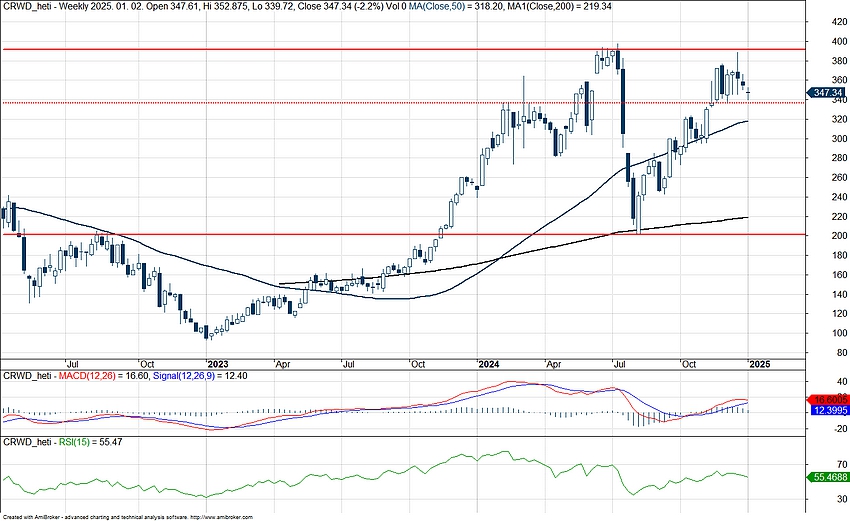Click the 200 price axis label
Image resolution: width=850 pixels, height=521 pixels.
pos(839,236)
